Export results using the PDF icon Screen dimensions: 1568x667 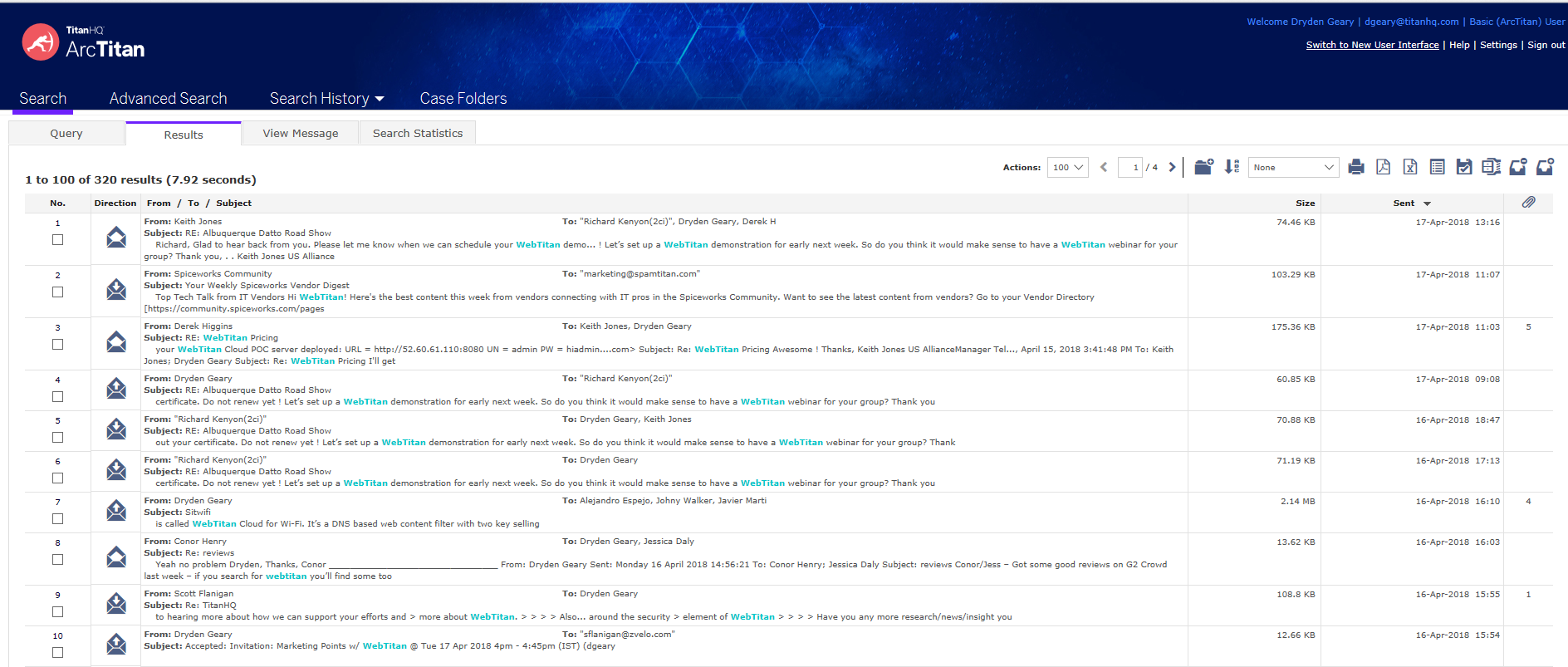point(1383,167)
